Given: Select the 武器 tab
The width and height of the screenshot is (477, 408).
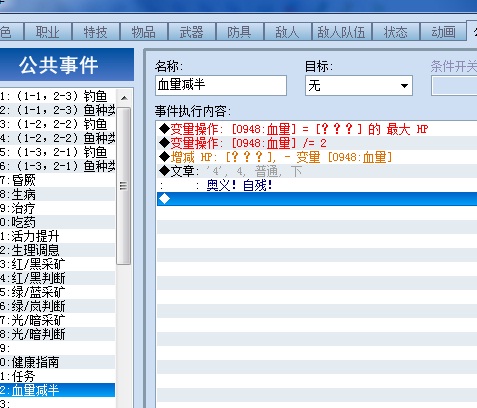Looking at the screenshot, I should click(x=192, y=32).
